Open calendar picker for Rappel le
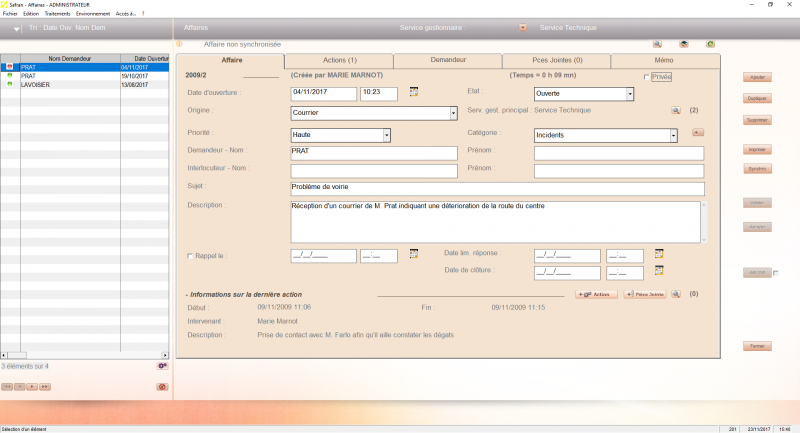 414,253
